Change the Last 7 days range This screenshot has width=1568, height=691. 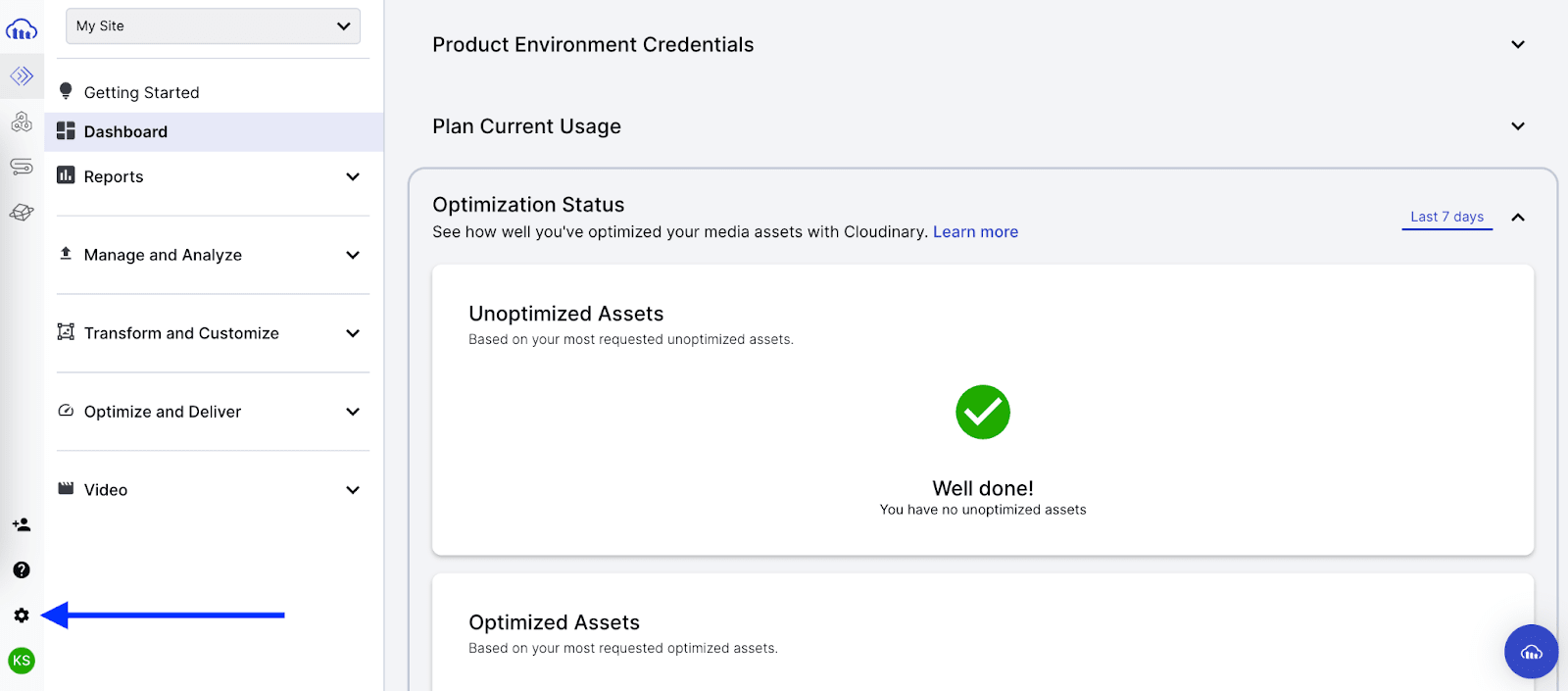1446,217
